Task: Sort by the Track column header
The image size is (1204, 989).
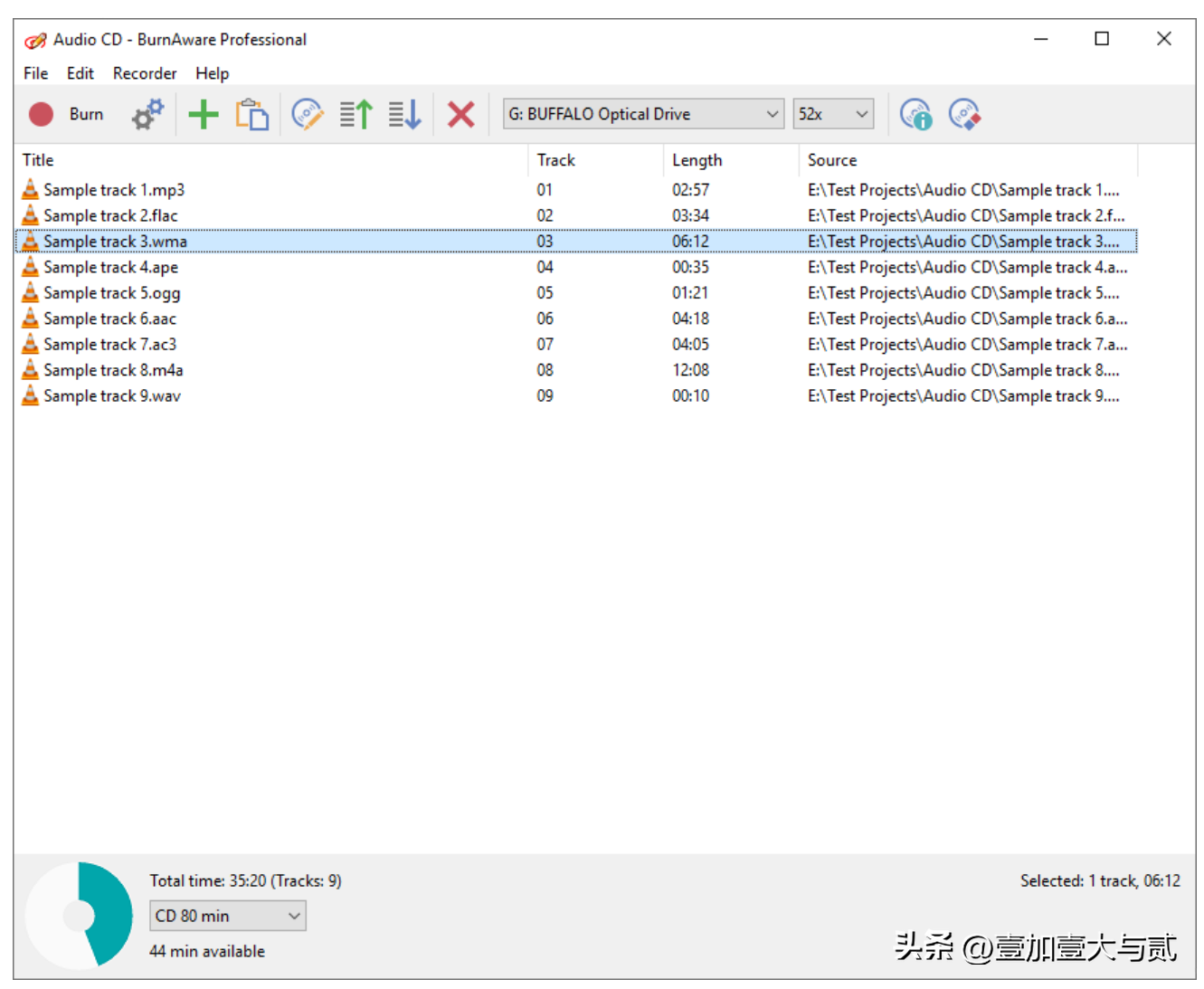Action: [x=596, y=160]
